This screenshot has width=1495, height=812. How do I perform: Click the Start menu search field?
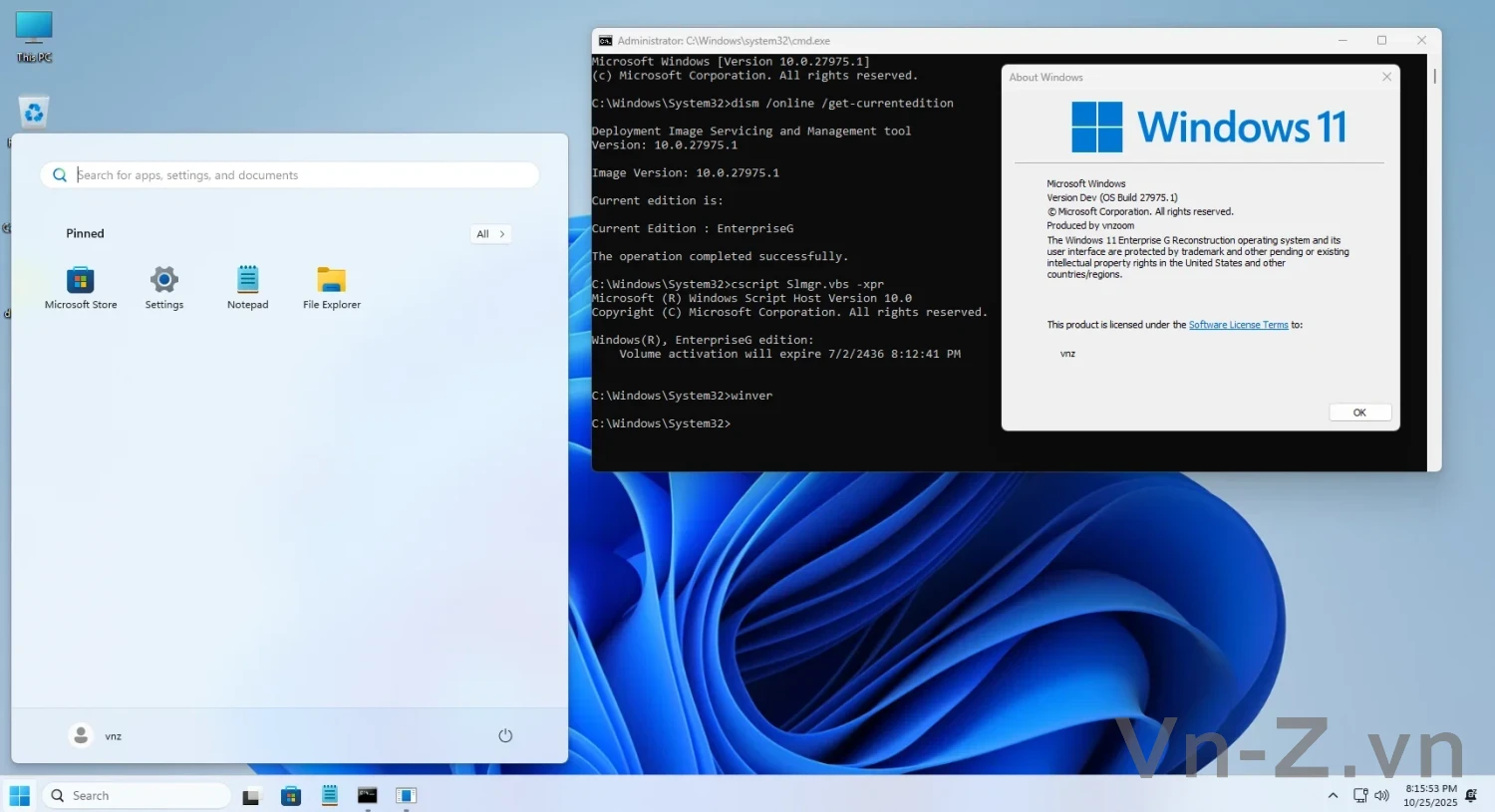299,175
